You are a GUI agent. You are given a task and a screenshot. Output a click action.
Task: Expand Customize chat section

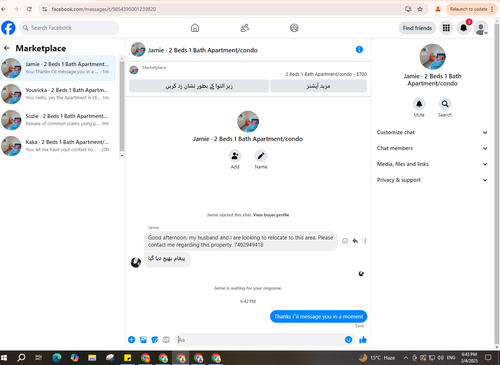(x=432, y=132)
